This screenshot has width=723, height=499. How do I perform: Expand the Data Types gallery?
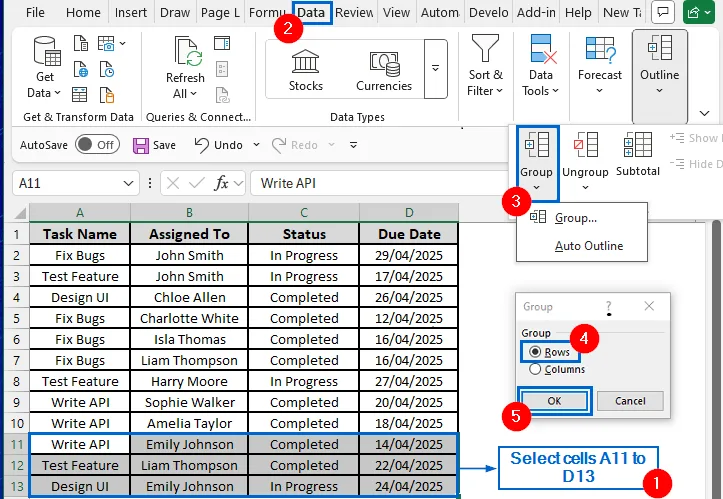pos(435,69)
